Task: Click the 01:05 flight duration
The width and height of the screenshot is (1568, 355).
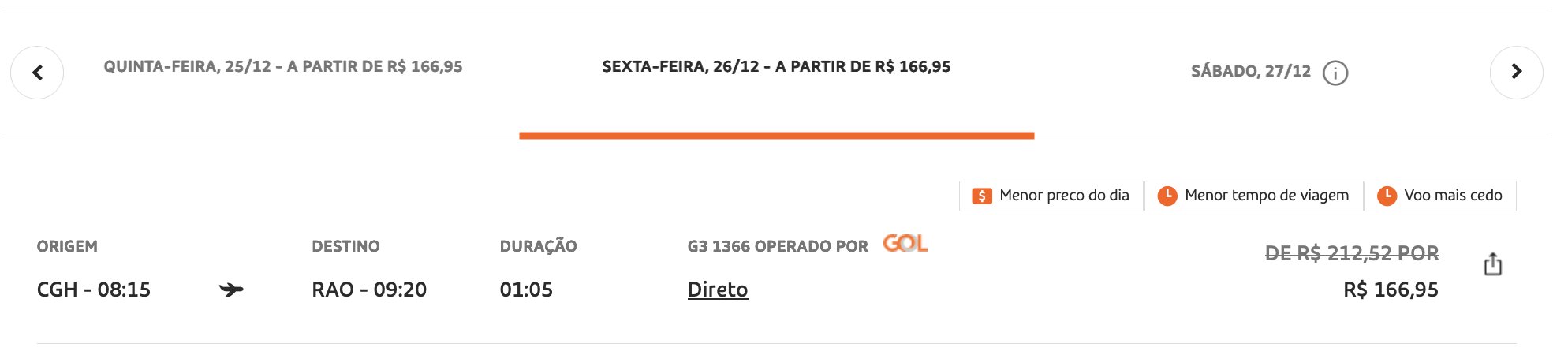Action: pos(526,290)
